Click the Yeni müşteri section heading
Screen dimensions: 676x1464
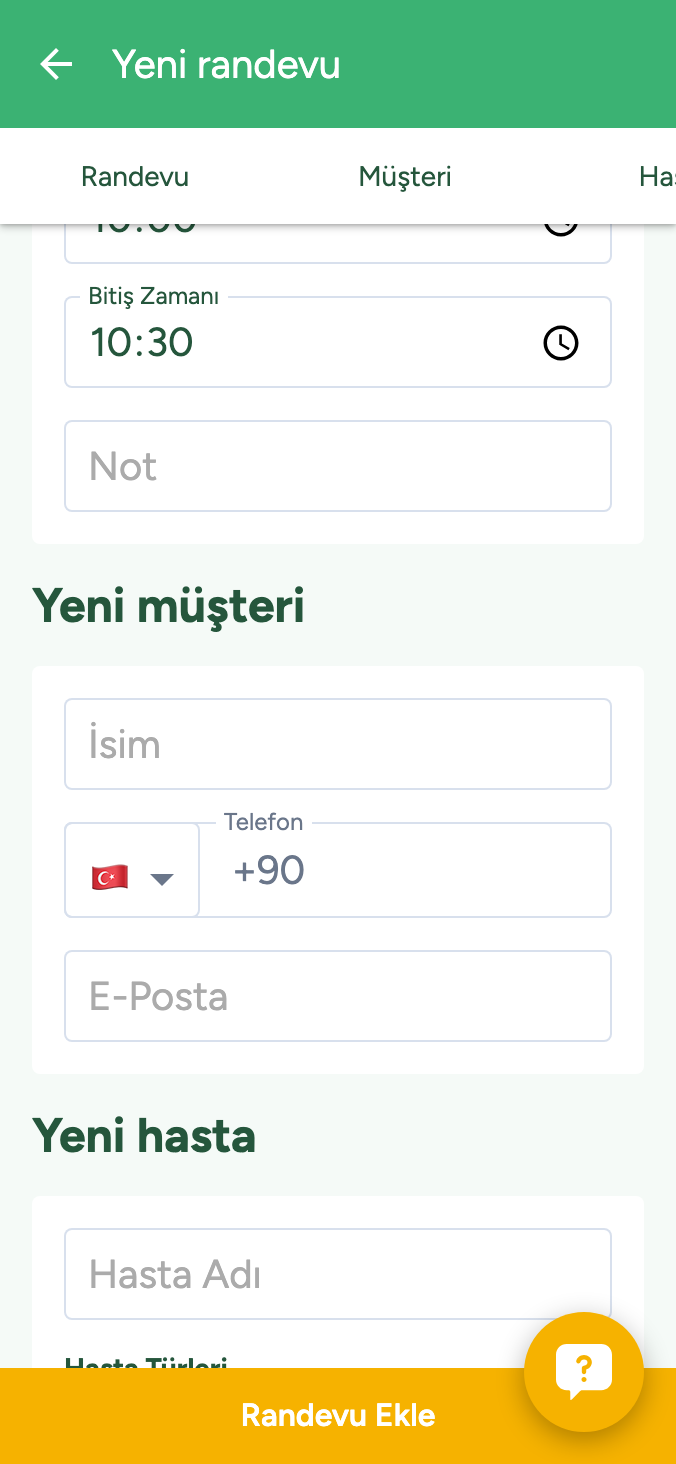pyautogui.click(x=168, y=606)
